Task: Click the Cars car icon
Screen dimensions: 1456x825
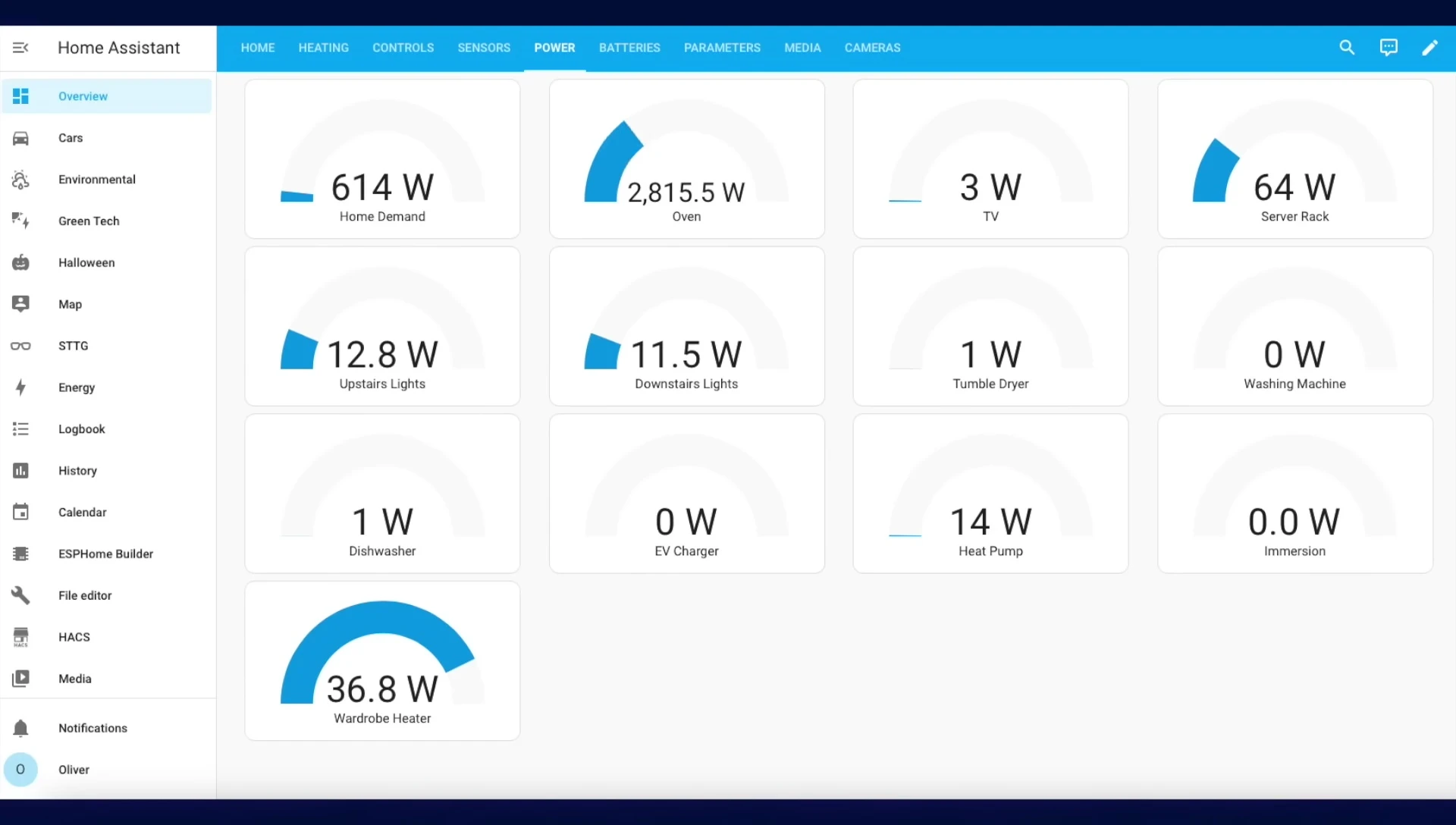Action: click(x=20, y=138)
